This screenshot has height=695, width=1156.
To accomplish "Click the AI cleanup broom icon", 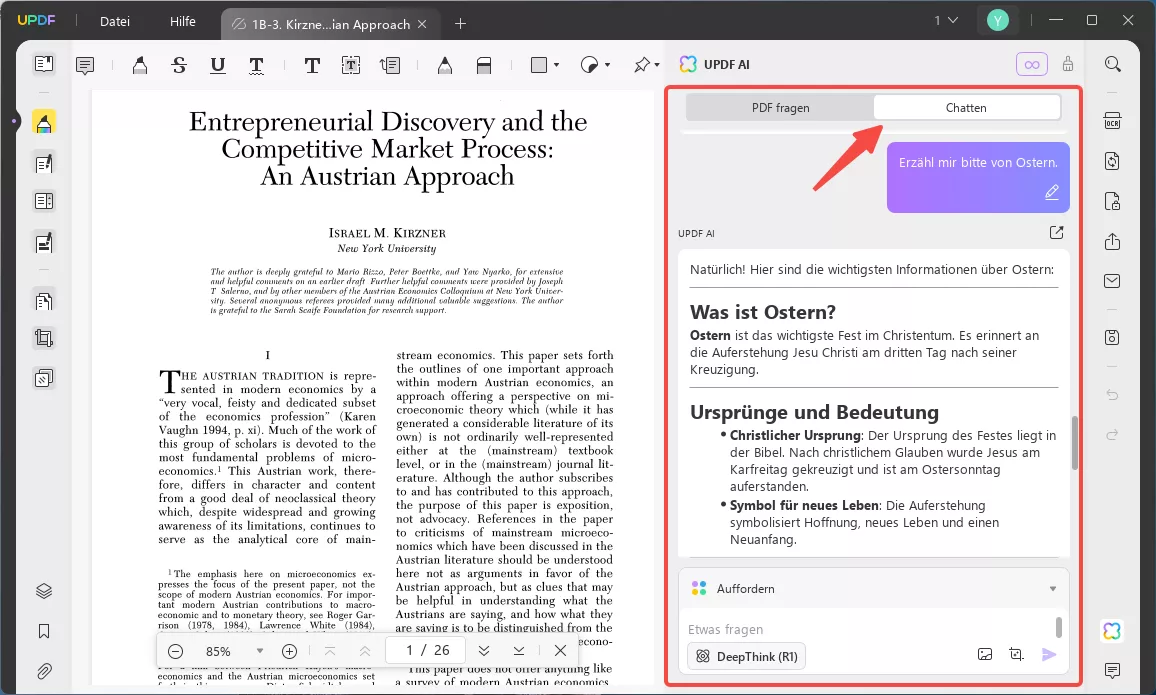I will (x=1068, y=65).
